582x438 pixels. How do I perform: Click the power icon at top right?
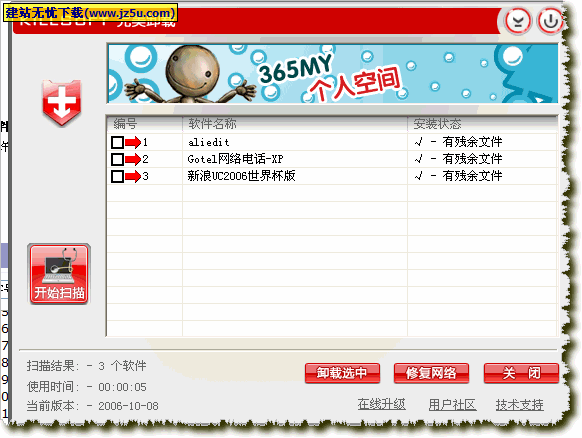550,21
